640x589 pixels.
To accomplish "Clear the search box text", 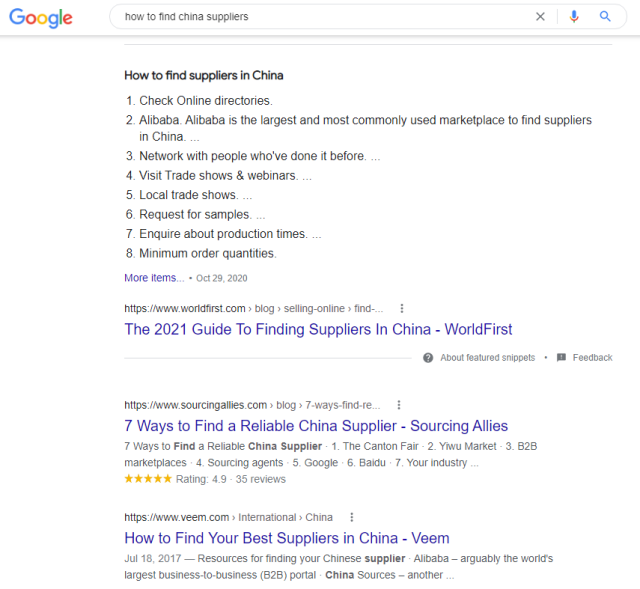I will pos(541,17).
